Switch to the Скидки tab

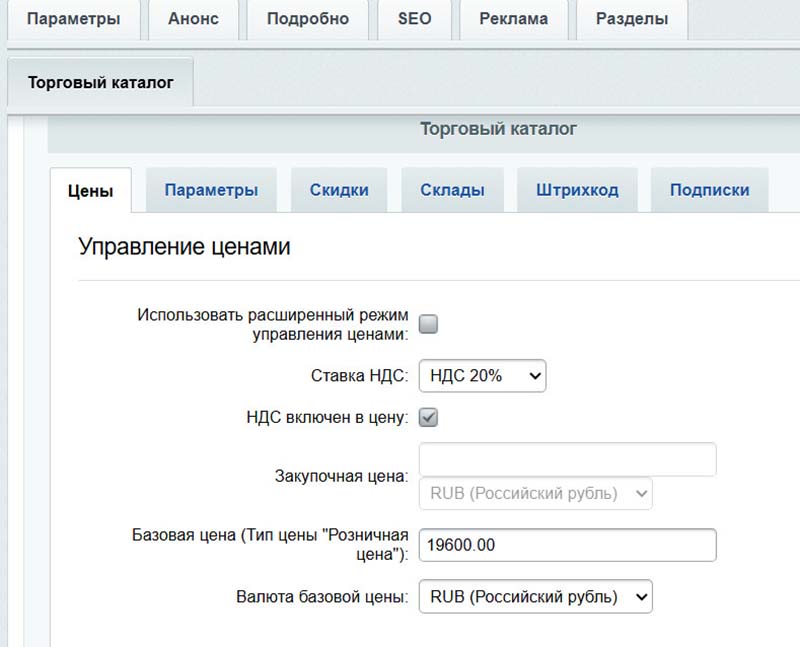point(338,189)
